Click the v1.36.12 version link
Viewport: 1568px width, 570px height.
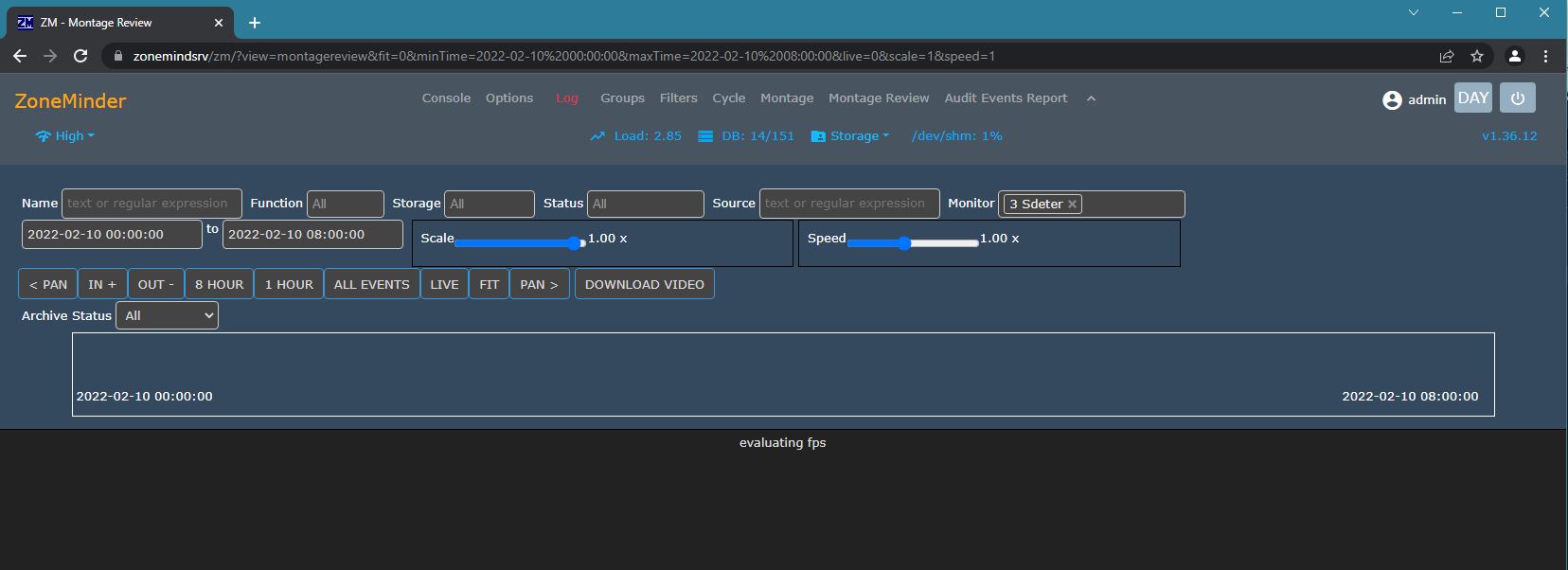click(x=1509, y=136)
